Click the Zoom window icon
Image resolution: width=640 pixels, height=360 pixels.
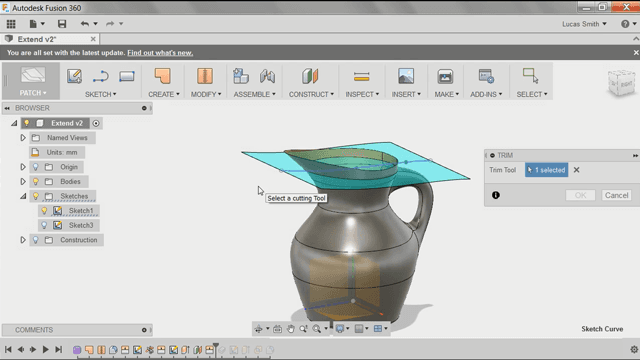303,329
